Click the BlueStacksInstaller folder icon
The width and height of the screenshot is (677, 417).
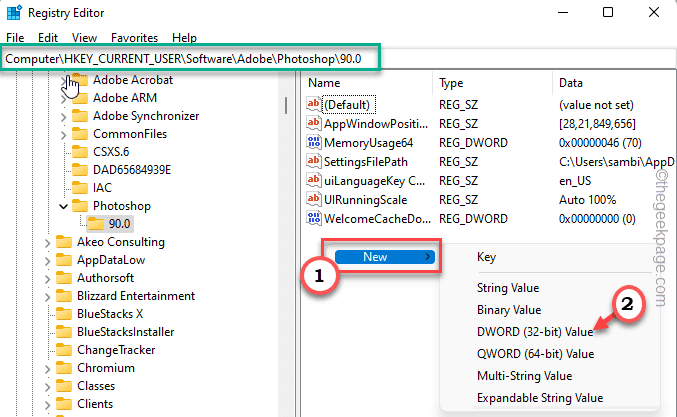click(x=63, y=332)
